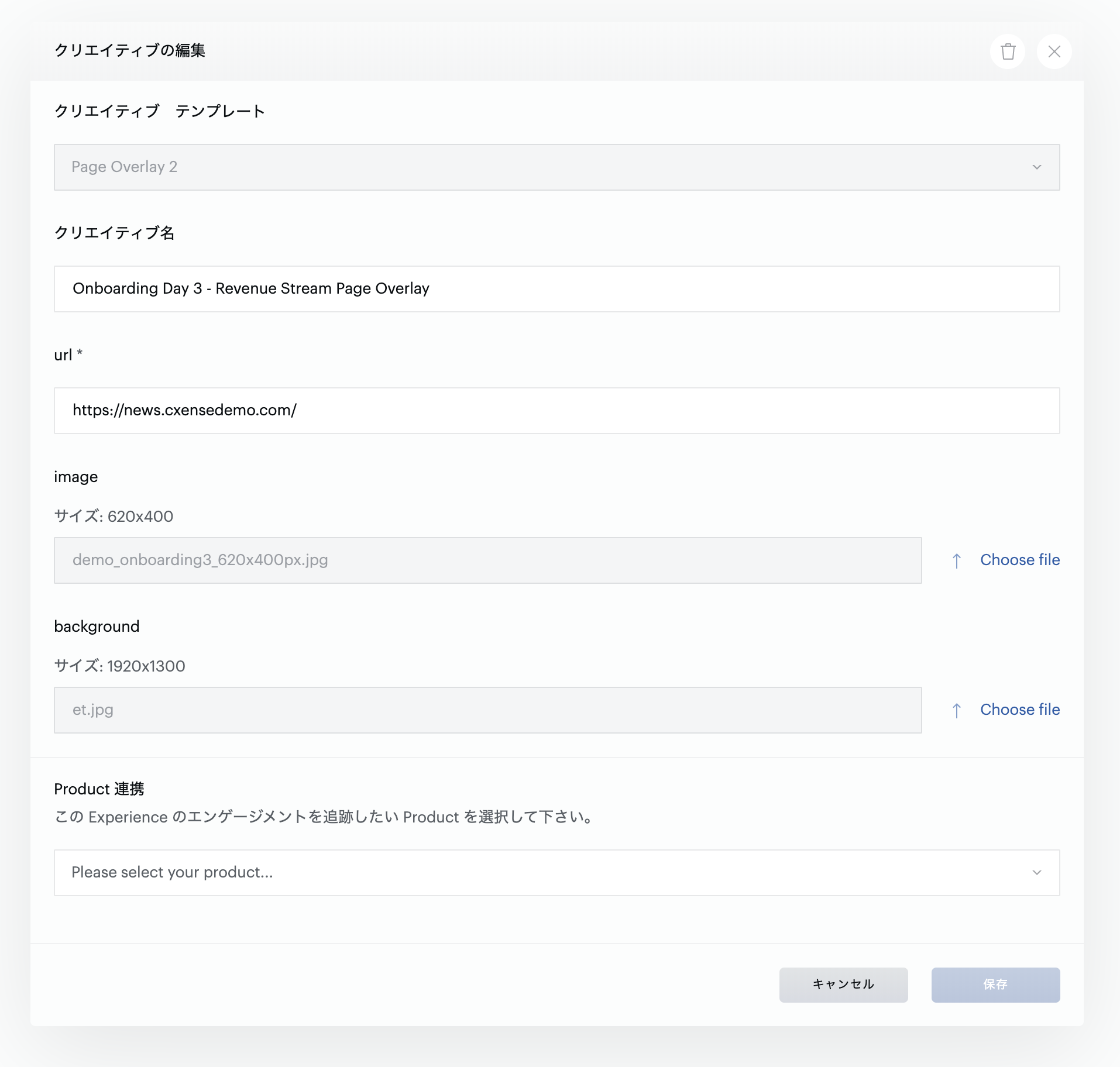Choose file for the image

[x=1020, y=560]
